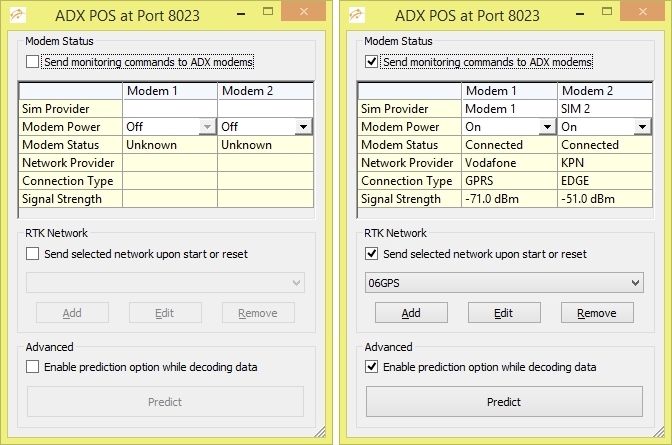The image size is (672, 445).
Task: Tick the unchecked 'Enable prediction option while decoding data' checkbox
Action: 33,367
